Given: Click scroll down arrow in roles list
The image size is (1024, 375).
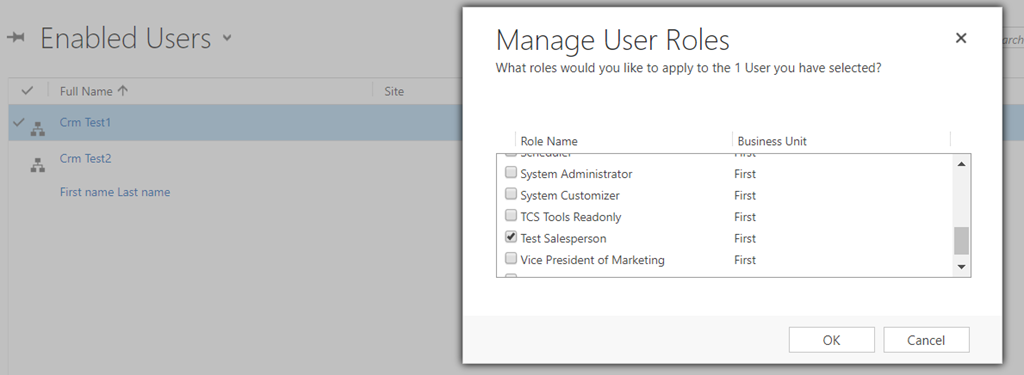Looking at the screenshot, I should pyautogui.click(x=961, y=267).
